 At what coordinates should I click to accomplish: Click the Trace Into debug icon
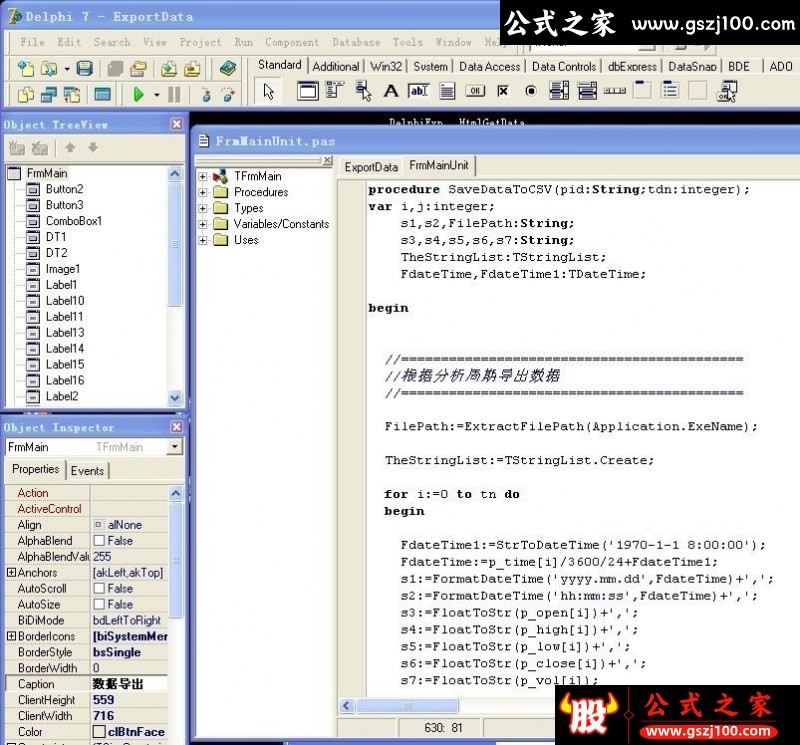click(x=206, y=94)
